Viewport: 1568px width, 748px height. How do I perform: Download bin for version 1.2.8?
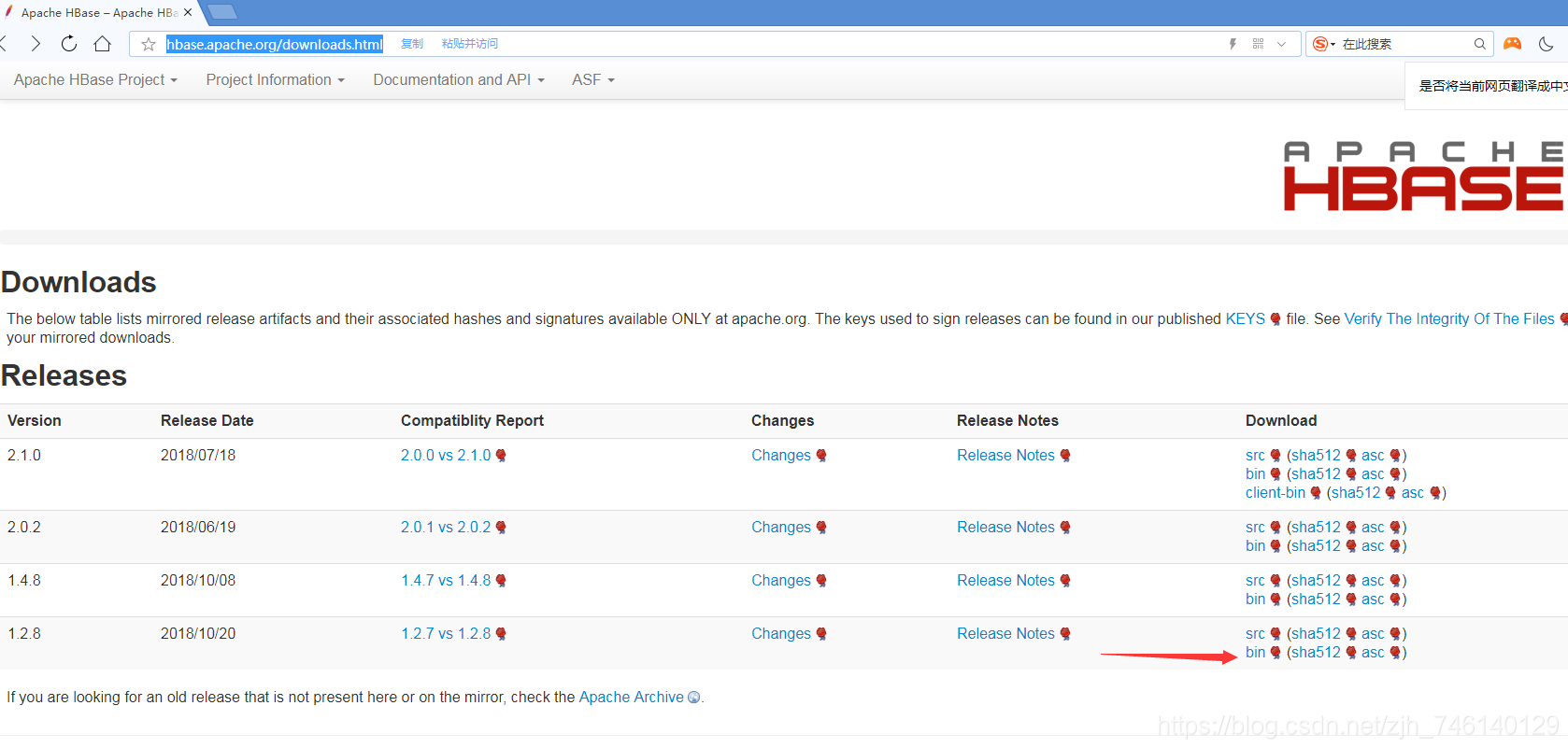1255,652
